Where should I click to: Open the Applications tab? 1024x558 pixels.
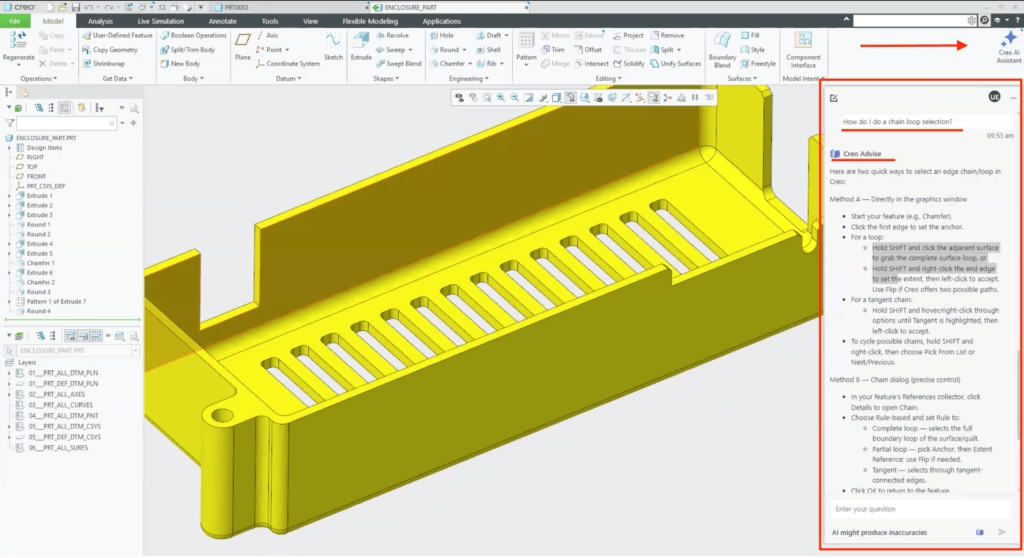coord(441,21)
